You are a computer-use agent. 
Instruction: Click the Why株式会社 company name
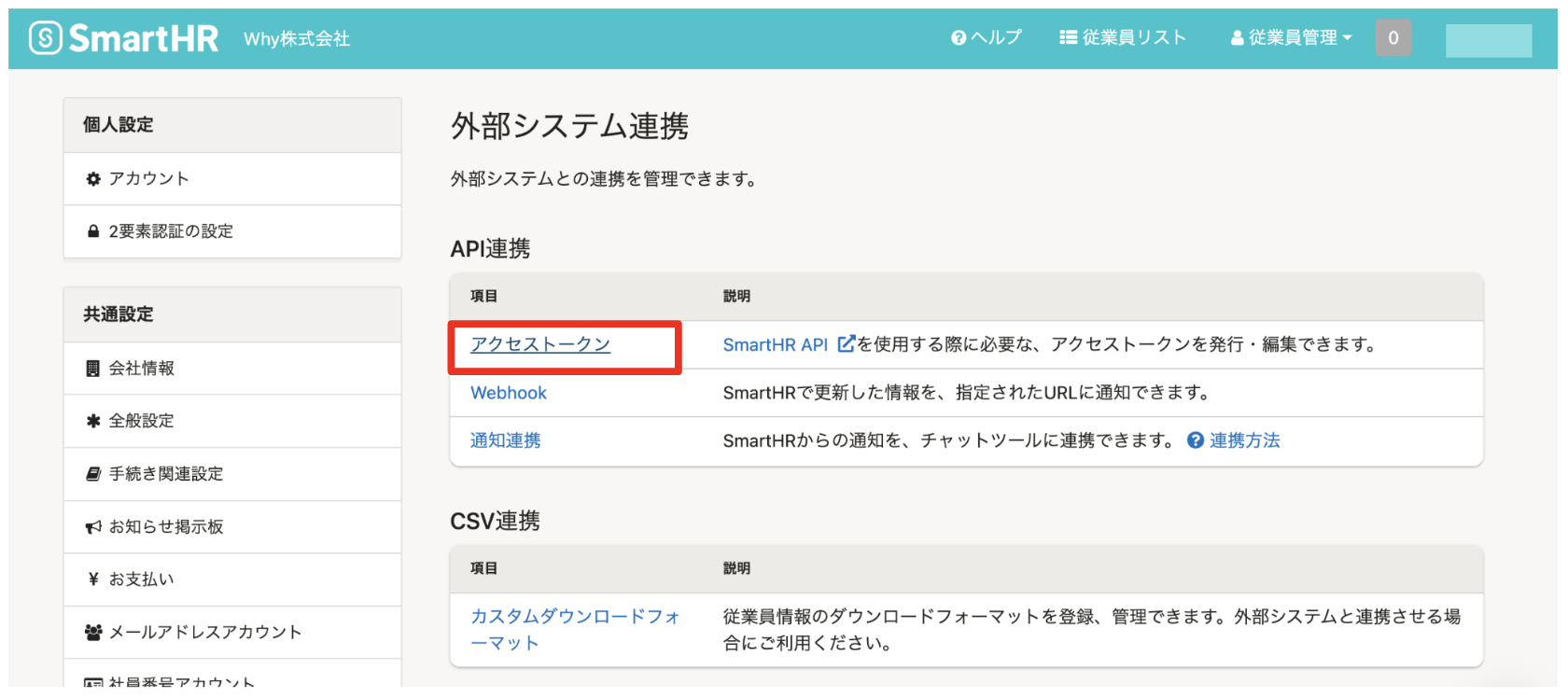click(297, 38)
